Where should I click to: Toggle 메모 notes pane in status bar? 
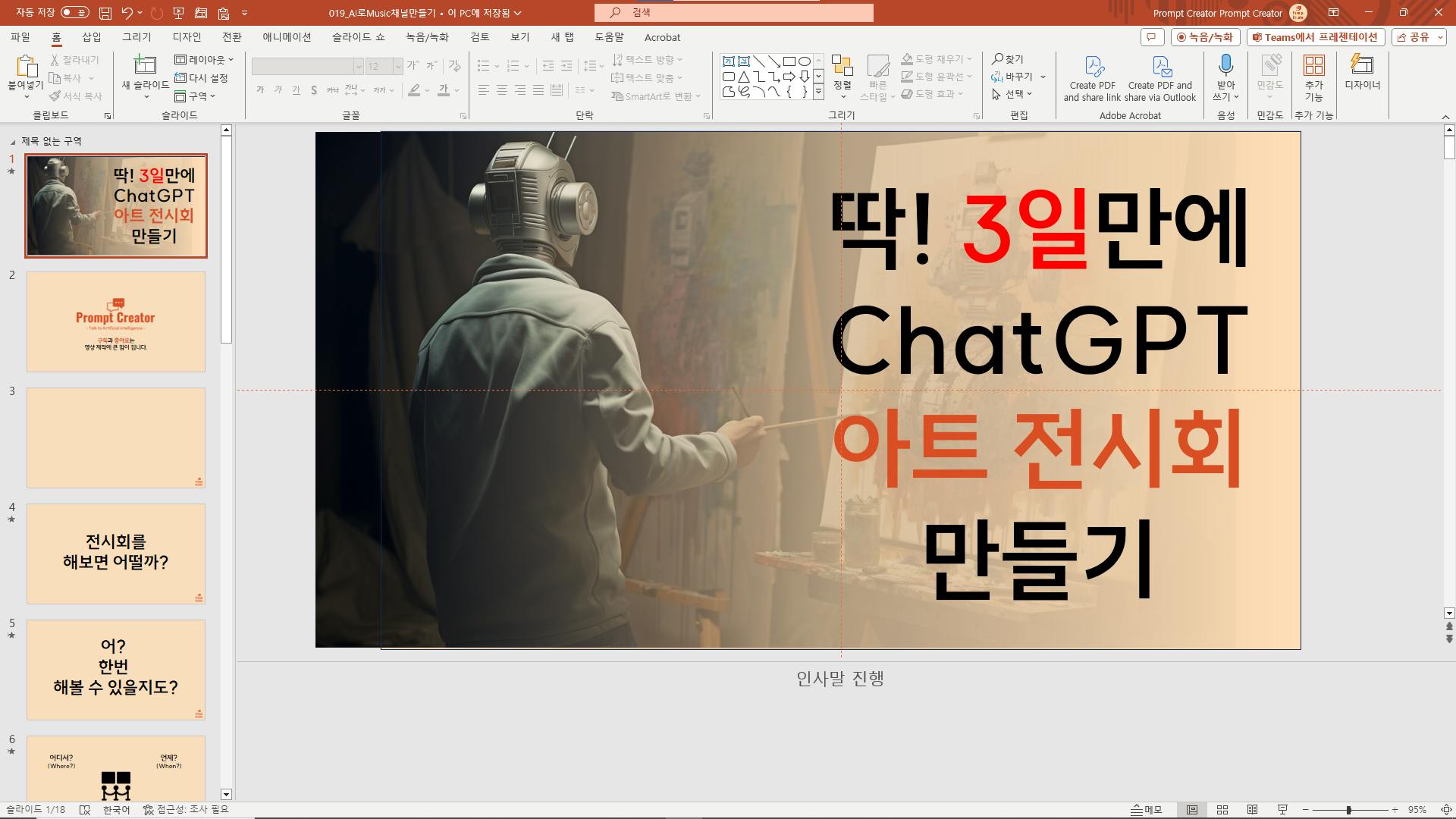pyautogui.click(x=1147, y=810)
